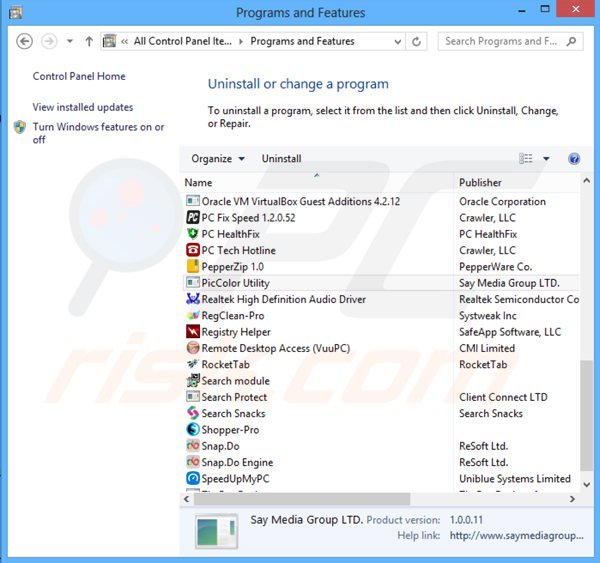Select the Search Protect entry name
This screenshot has height=563, width=600.
point(234,397)
